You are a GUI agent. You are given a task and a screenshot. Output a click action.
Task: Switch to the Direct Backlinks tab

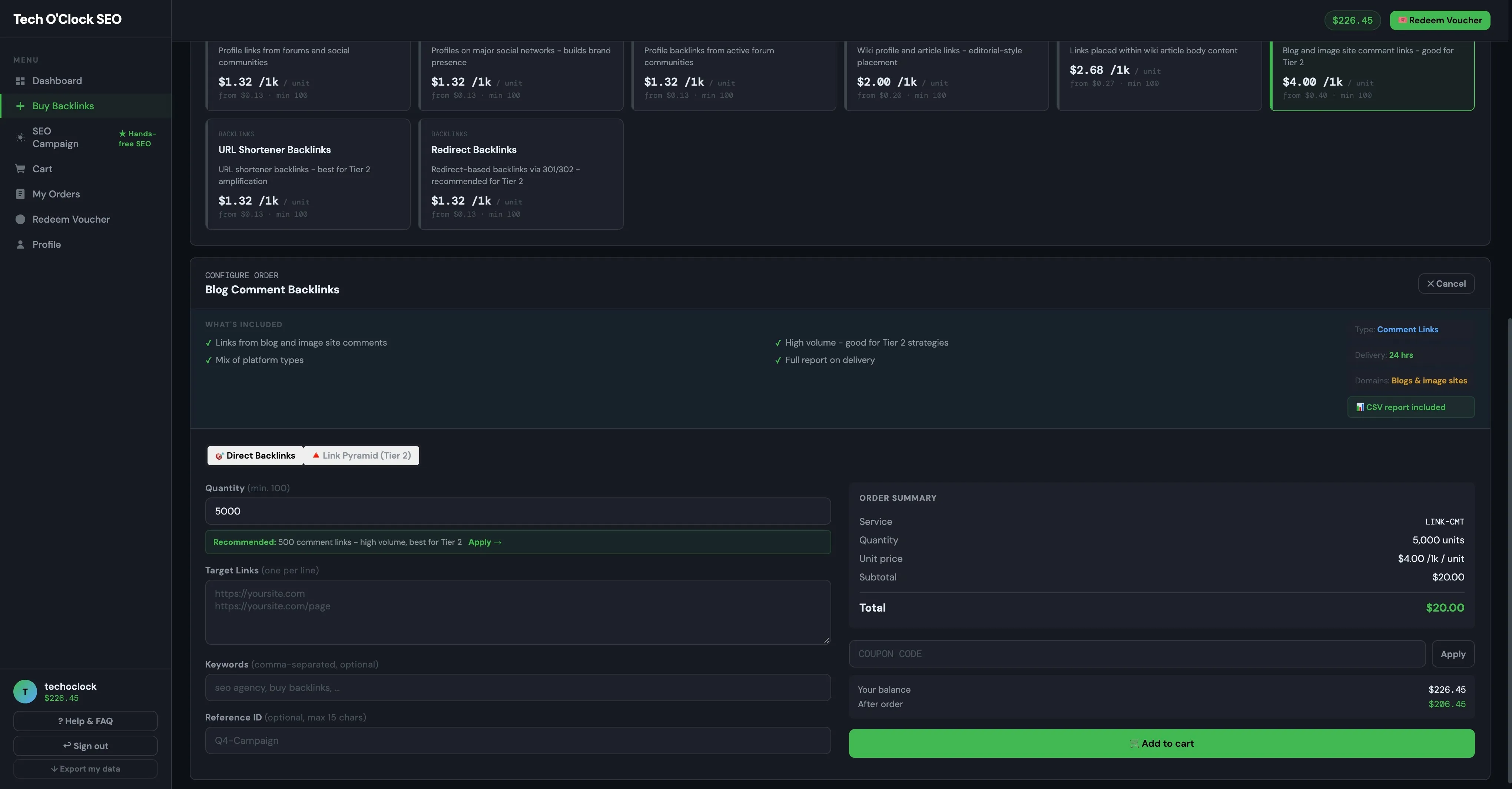[255, 456]
